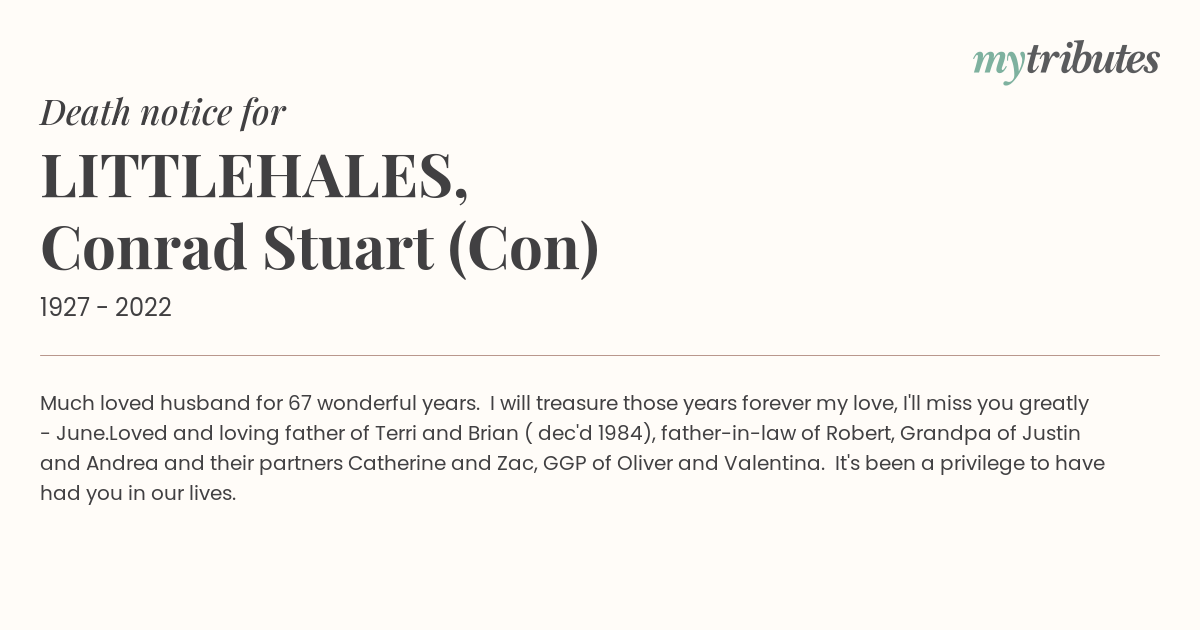This screenshot has height=630, width=1200.
Task: Click the name "Justin" in the notice
Action: click(x=1050, y=434)
